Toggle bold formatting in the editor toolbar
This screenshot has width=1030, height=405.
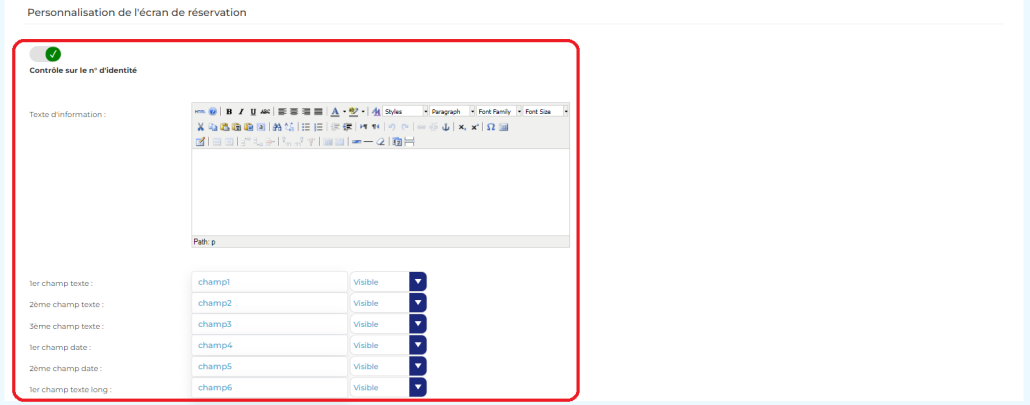click(229, 112)
